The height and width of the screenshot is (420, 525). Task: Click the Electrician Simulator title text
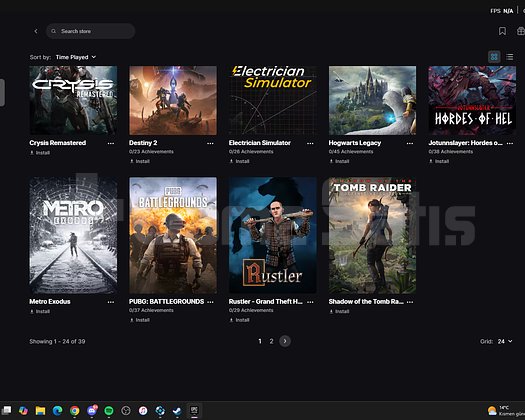[260, 143]
